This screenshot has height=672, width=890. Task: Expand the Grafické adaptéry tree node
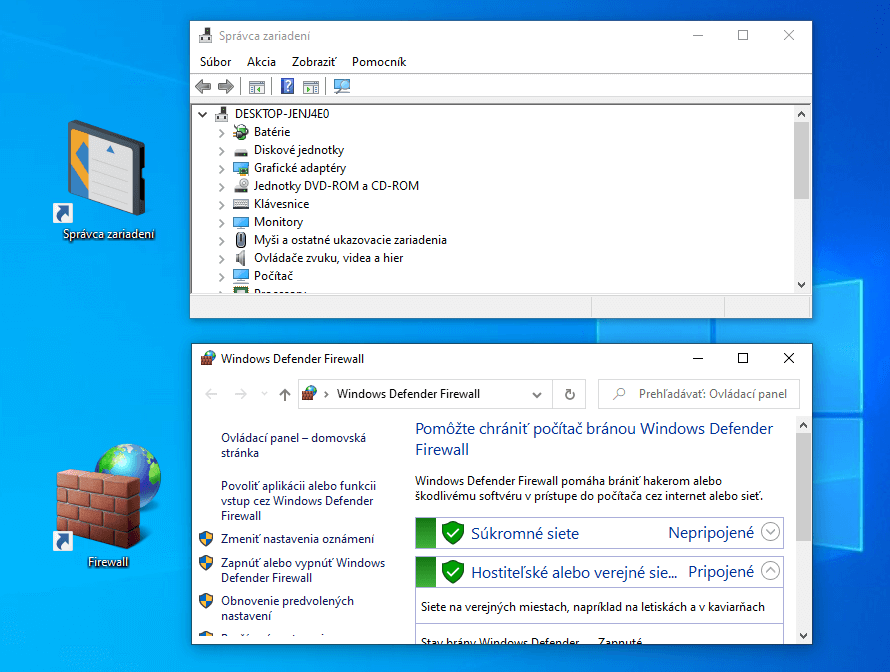tap(222, 168)
